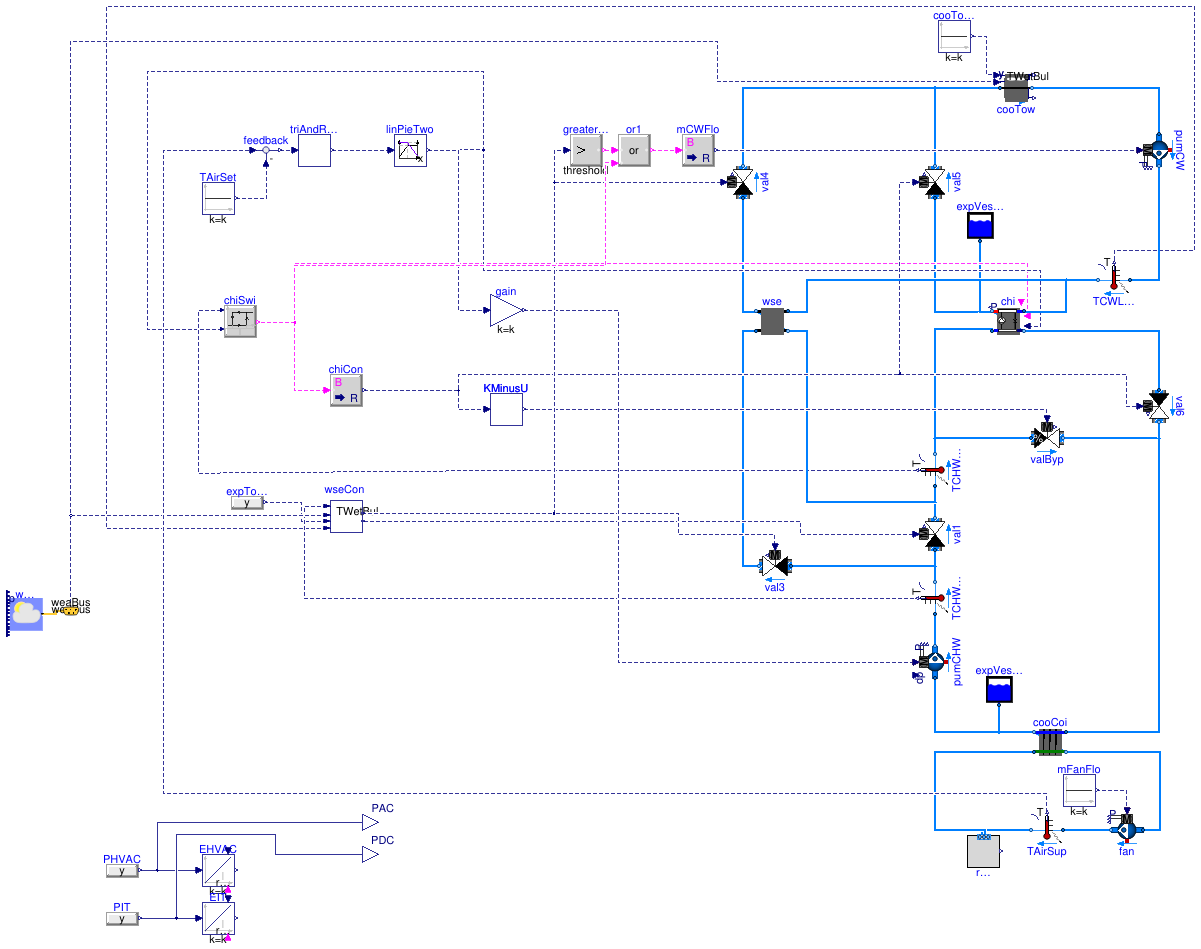Select the linPieTwo block
The width and height of the screenshot is (1201, 949).
click(x=410, y=151)
